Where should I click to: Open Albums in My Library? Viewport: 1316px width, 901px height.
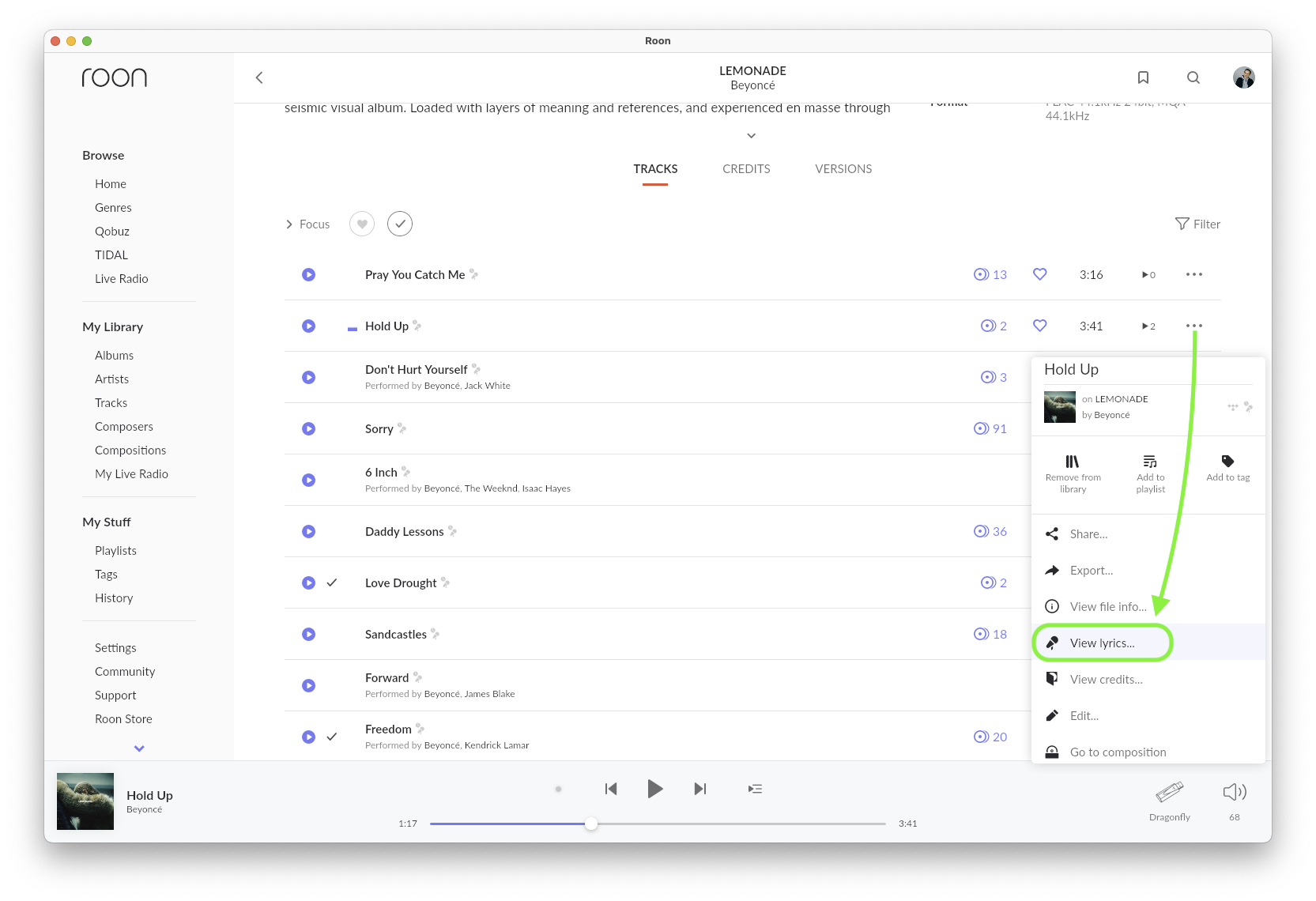pyautogui.click(x=115, y=356)
